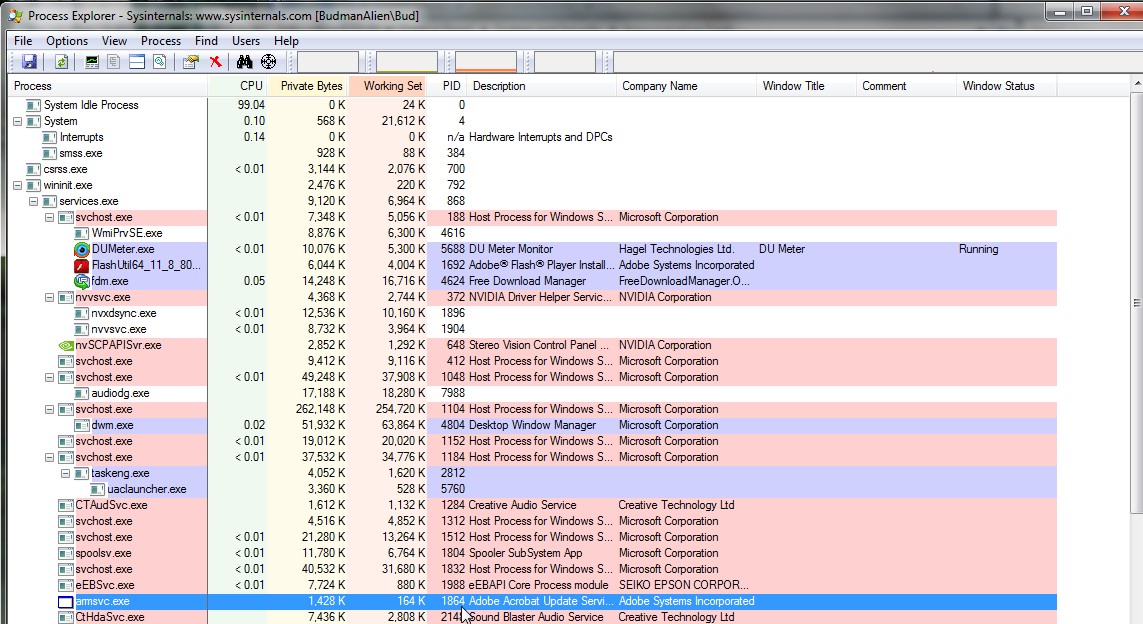Click the red X Kill Process icon
The width and height of the screenshot is (1143, 624).
(215, 62)
